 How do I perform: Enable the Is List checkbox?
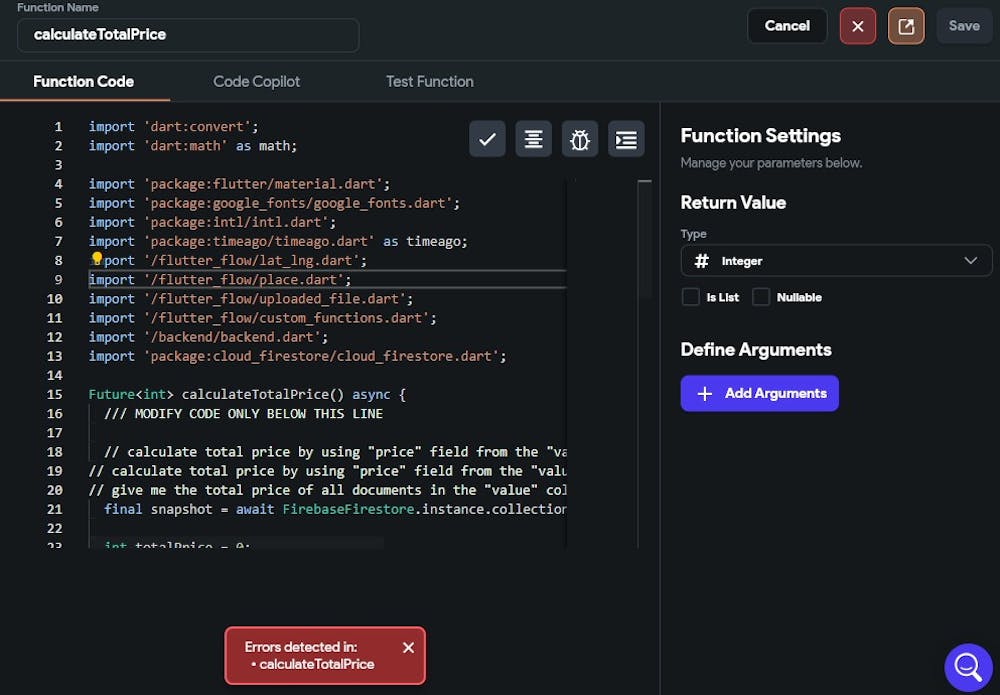point(691,297)
